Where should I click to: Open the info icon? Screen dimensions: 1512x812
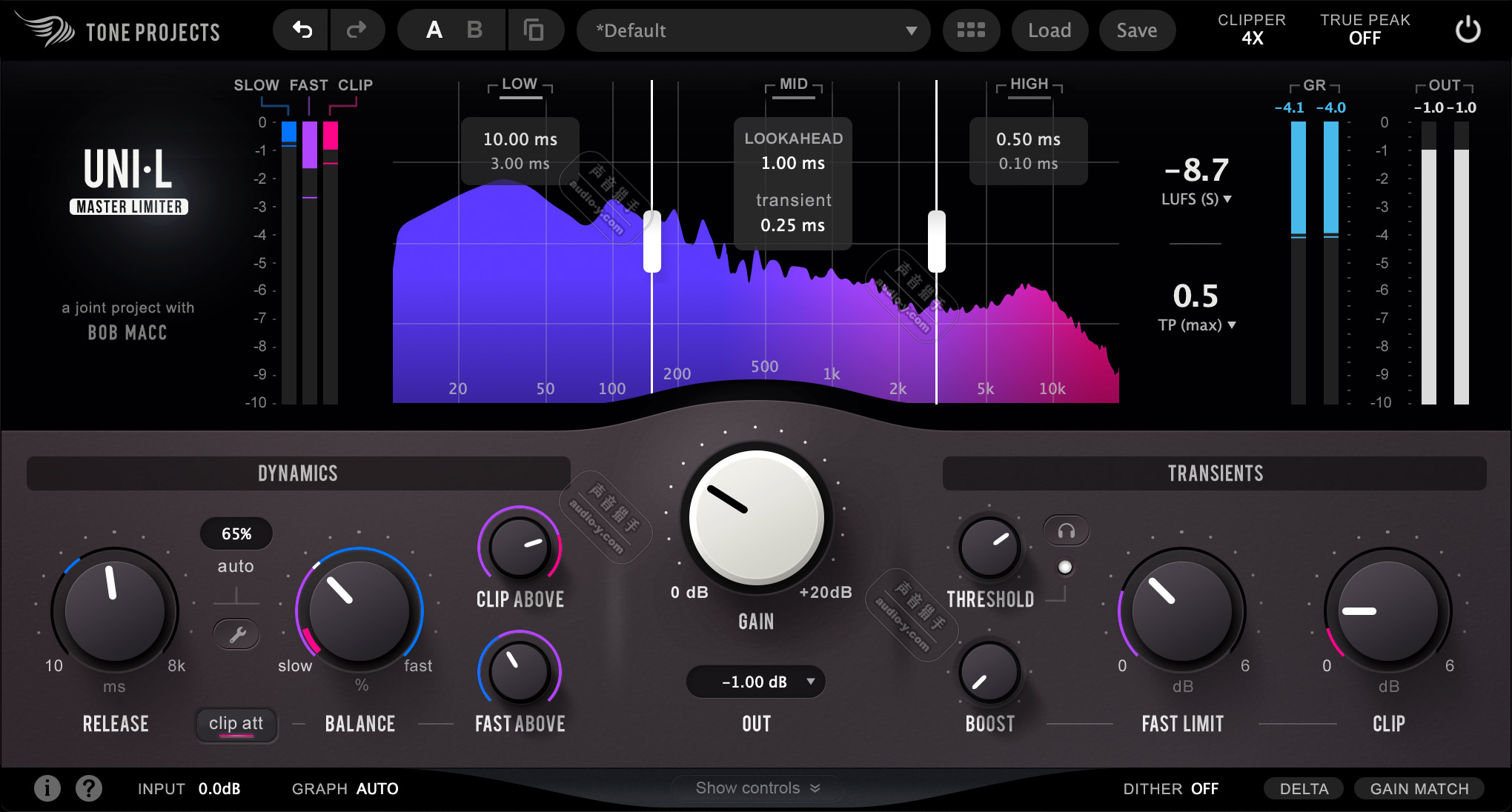pyautogui.click(x=47, y=788)
